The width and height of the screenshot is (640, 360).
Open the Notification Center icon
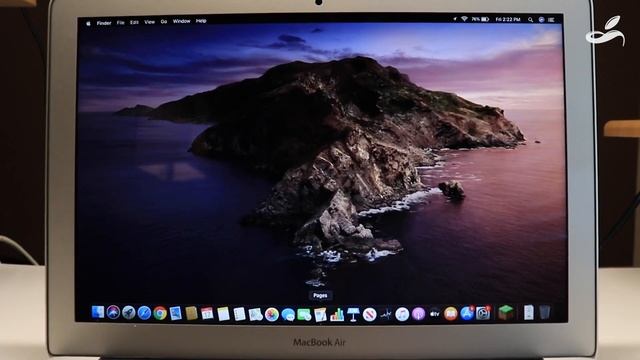click(551, 20)
